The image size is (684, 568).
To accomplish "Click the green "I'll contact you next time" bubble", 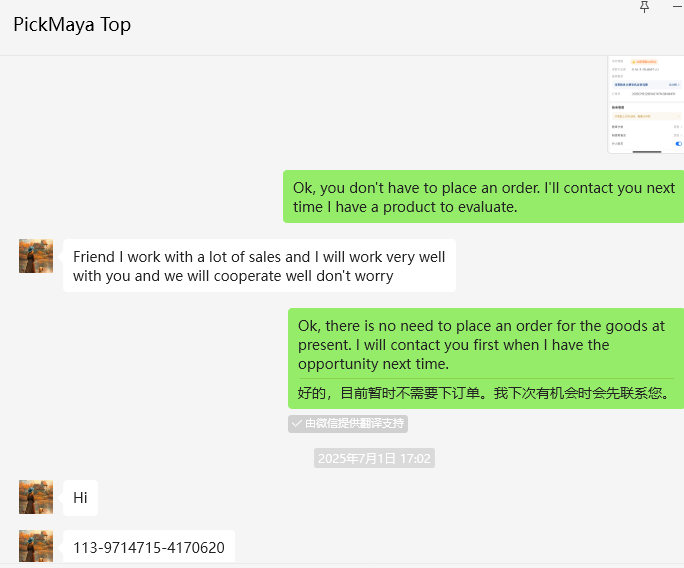I will pos(484,197).
